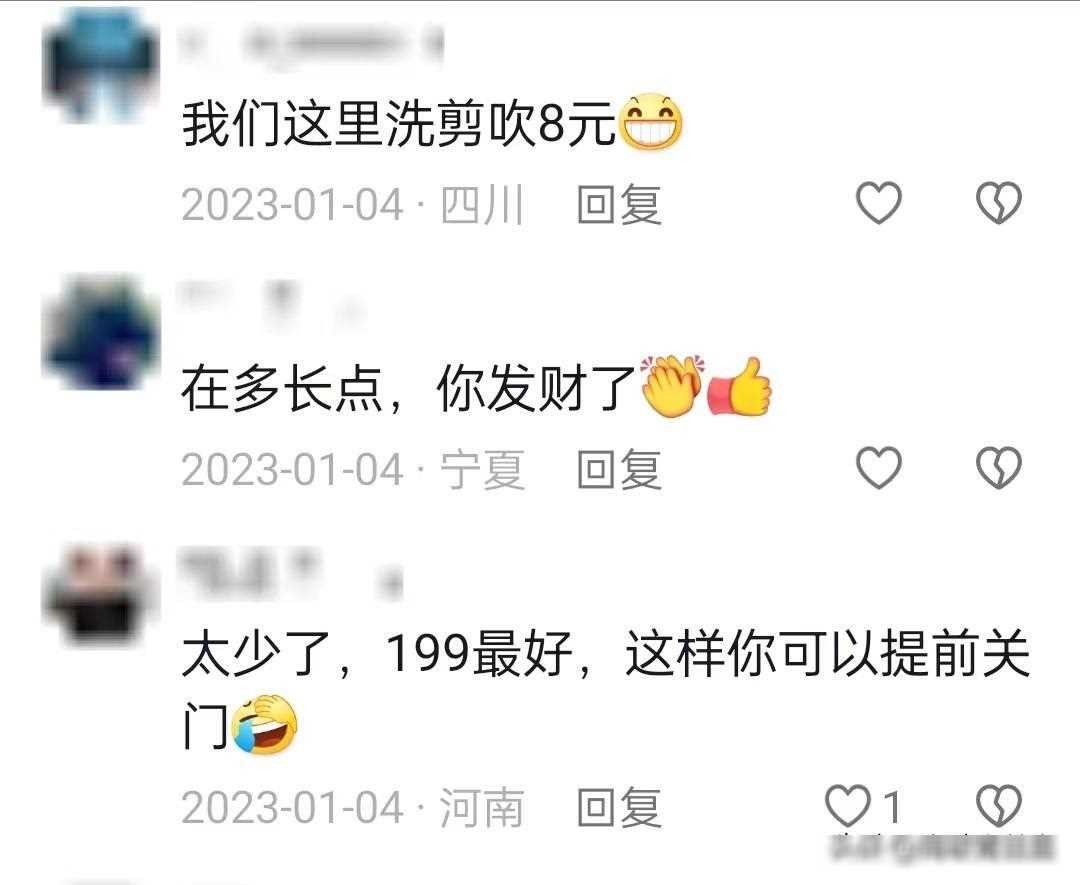Select the comment text 在多长点，你发财了
The image size is (1080, 885).
tap(408, 389)
